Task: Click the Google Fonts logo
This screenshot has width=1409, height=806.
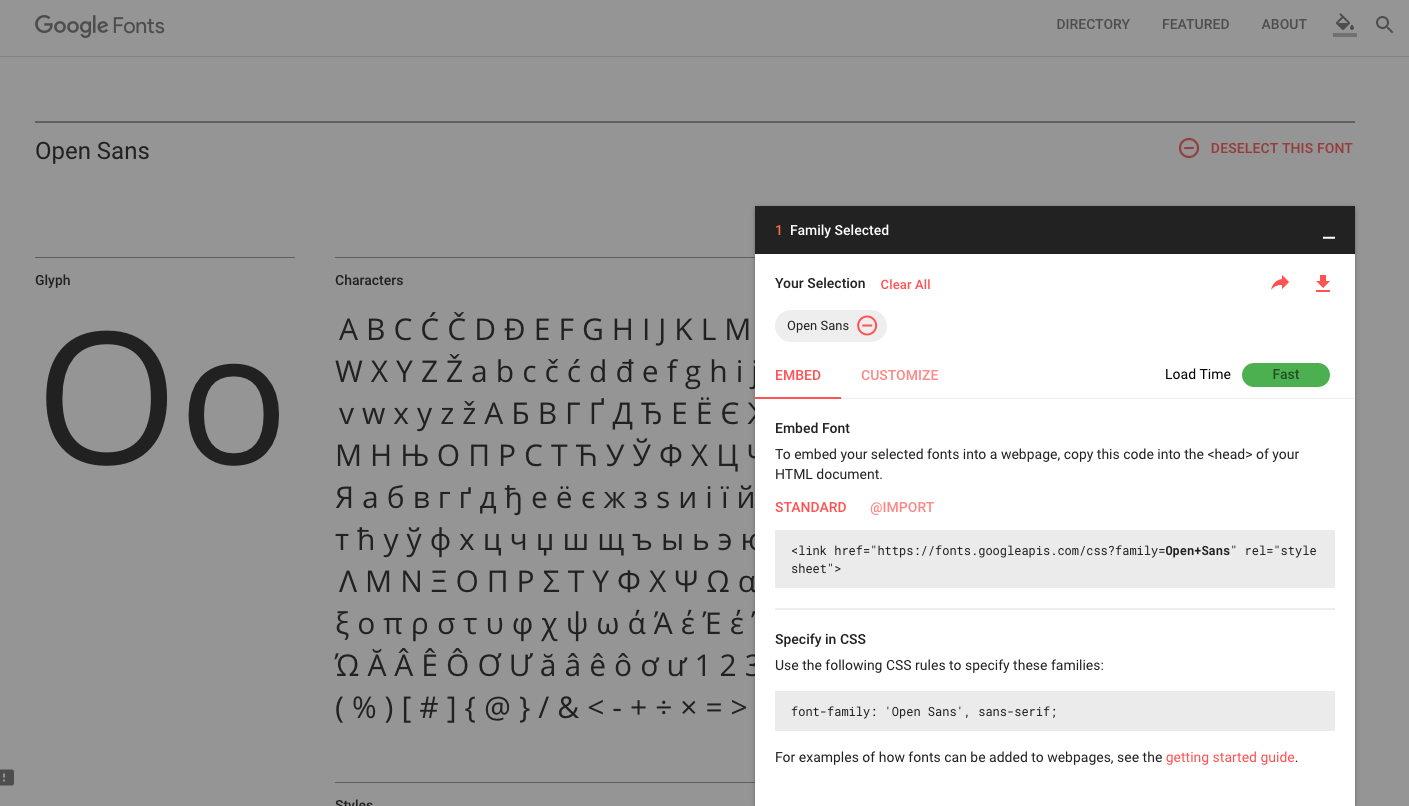Action: 100,26
